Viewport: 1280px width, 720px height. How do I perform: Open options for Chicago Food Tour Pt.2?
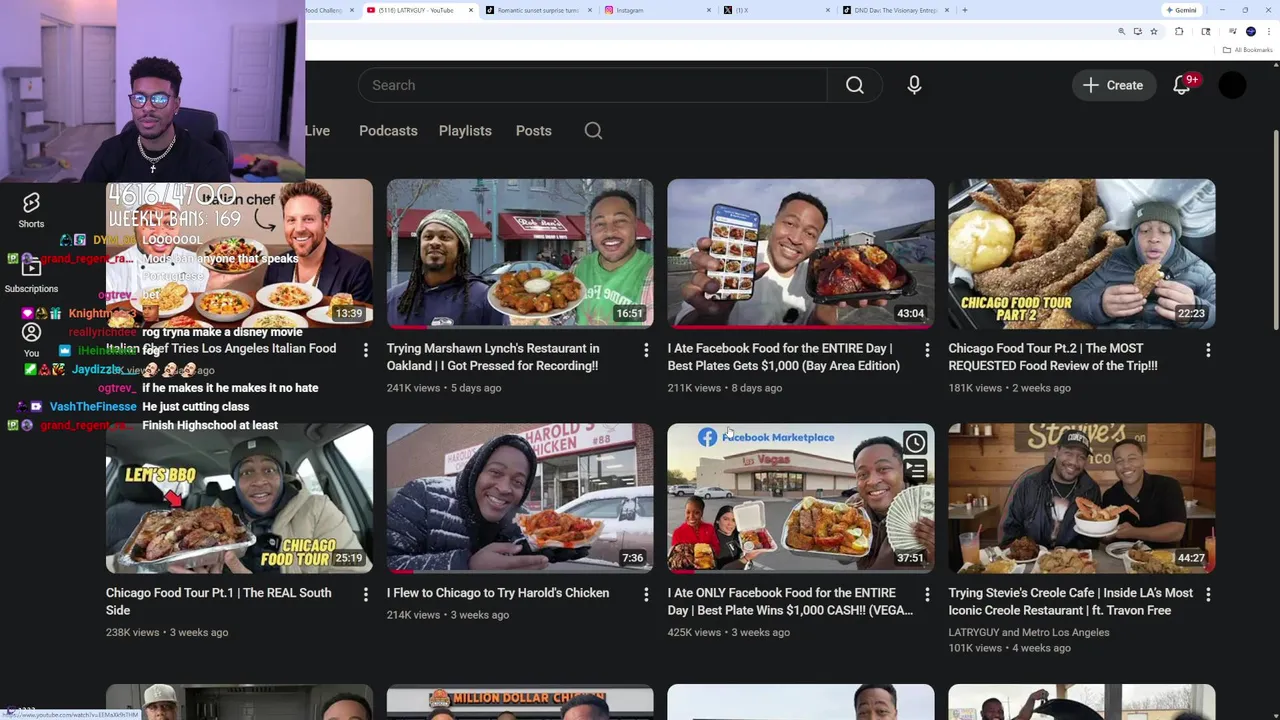click(1208, 350)
